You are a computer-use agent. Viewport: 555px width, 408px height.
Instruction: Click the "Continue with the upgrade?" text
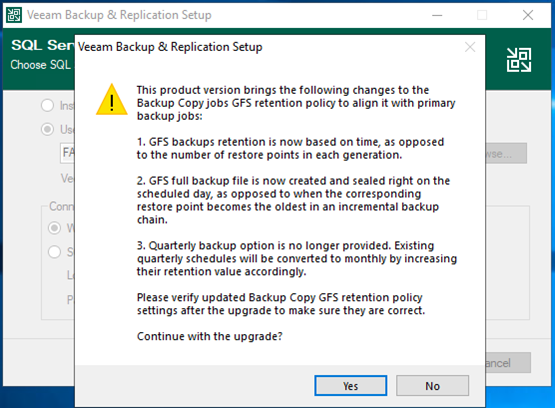pyautogui.click(x=210, y=336)
